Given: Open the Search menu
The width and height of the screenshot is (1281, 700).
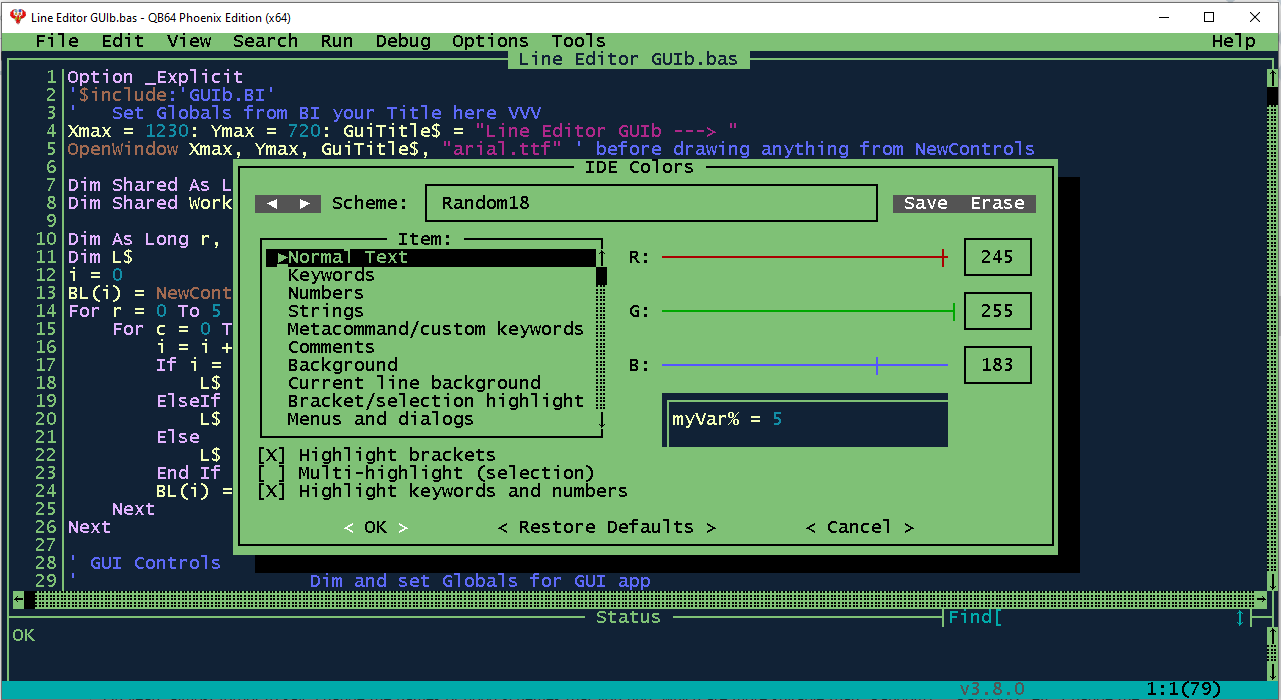Looking at the screenshot, I should pyautogui.click(x=266, y=41).
